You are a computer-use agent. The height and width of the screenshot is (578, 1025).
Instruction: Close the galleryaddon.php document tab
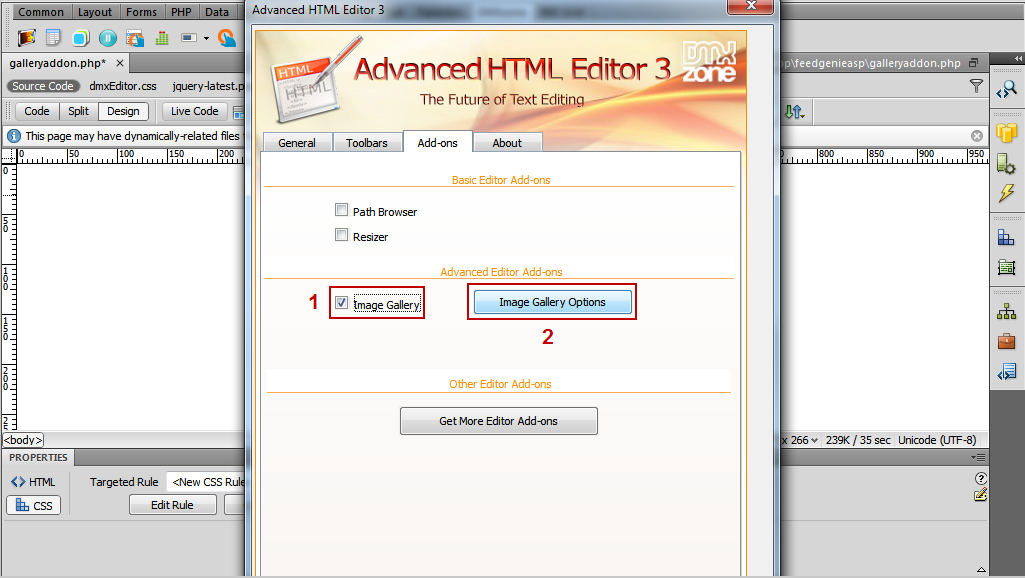(x=120, y=63)
